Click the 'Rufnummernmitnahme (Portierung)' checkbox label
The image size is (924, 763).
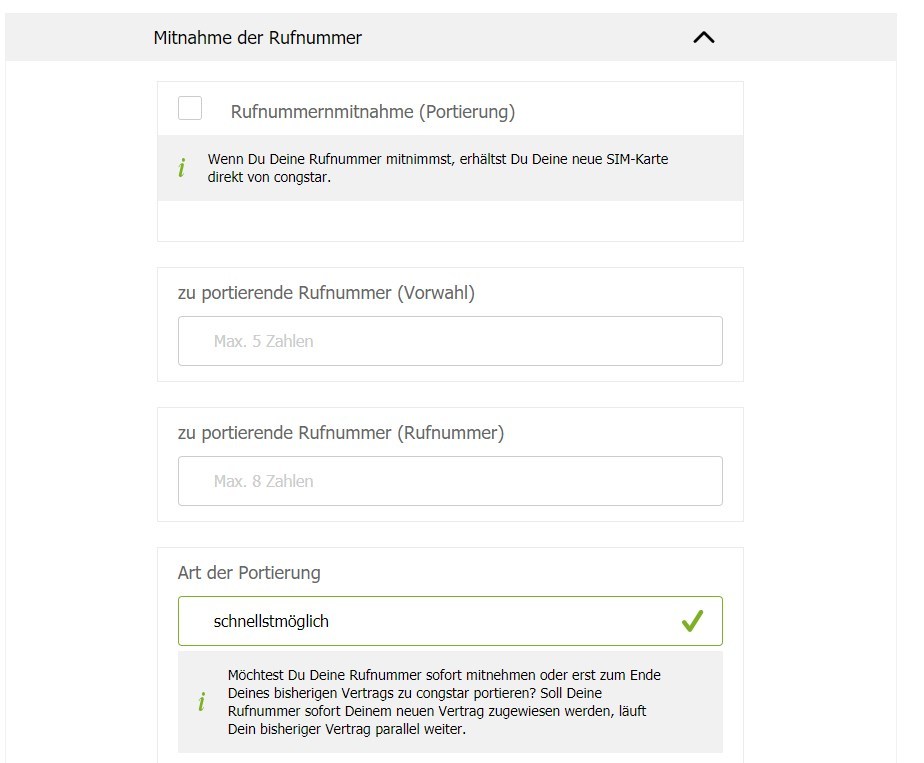(x=372, y=112)
